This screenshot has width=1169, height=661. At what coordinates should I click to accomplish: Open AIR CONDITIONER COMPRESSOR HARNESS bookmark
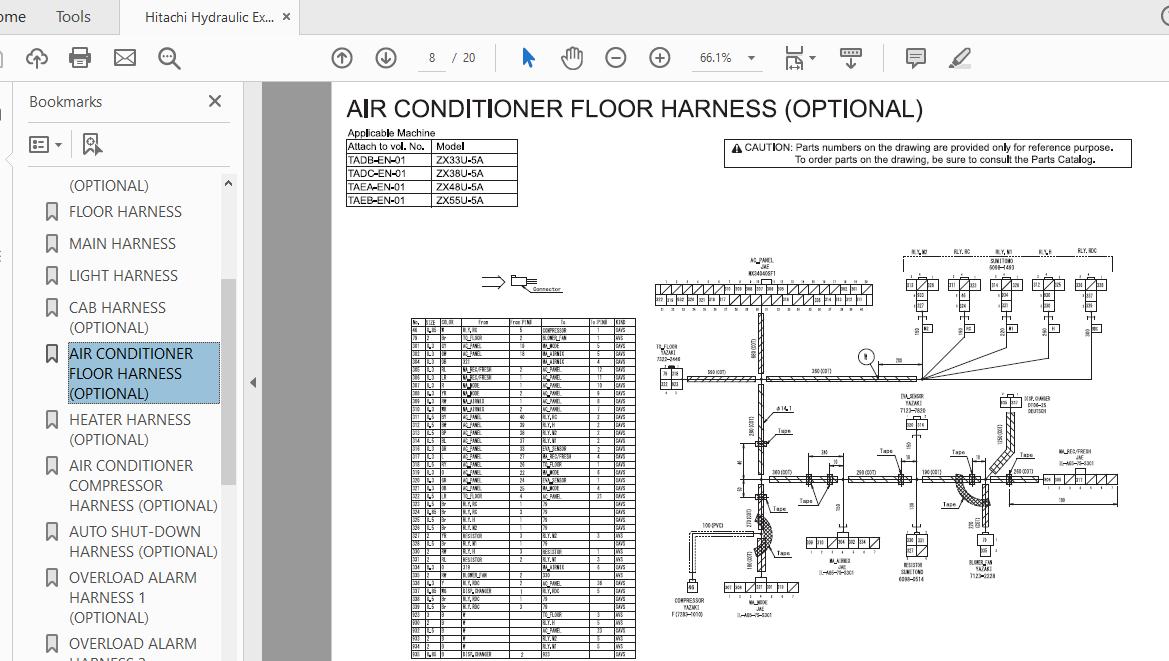(143, 485)
